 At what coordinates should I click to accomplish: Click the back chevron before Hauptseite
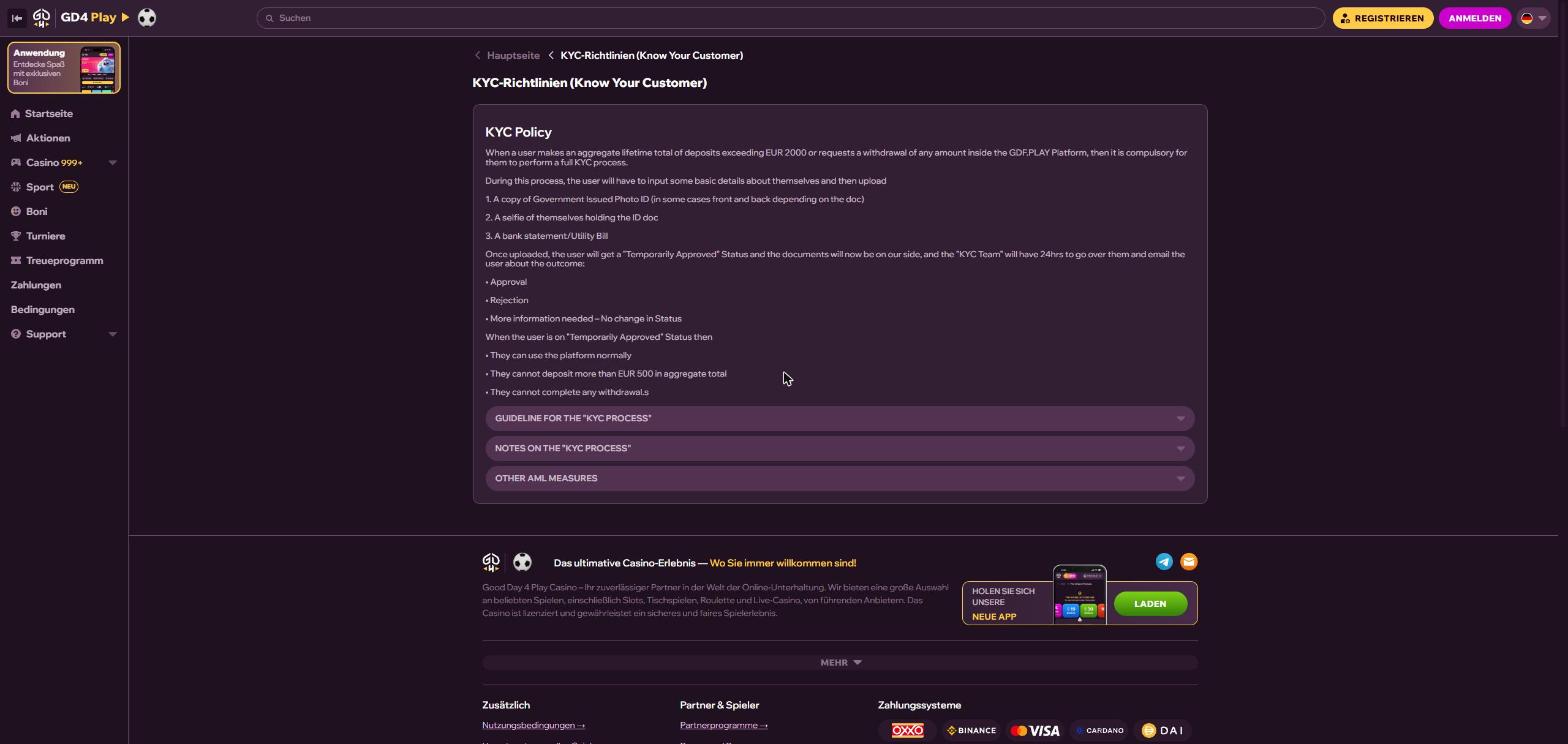tap(478, 56)
